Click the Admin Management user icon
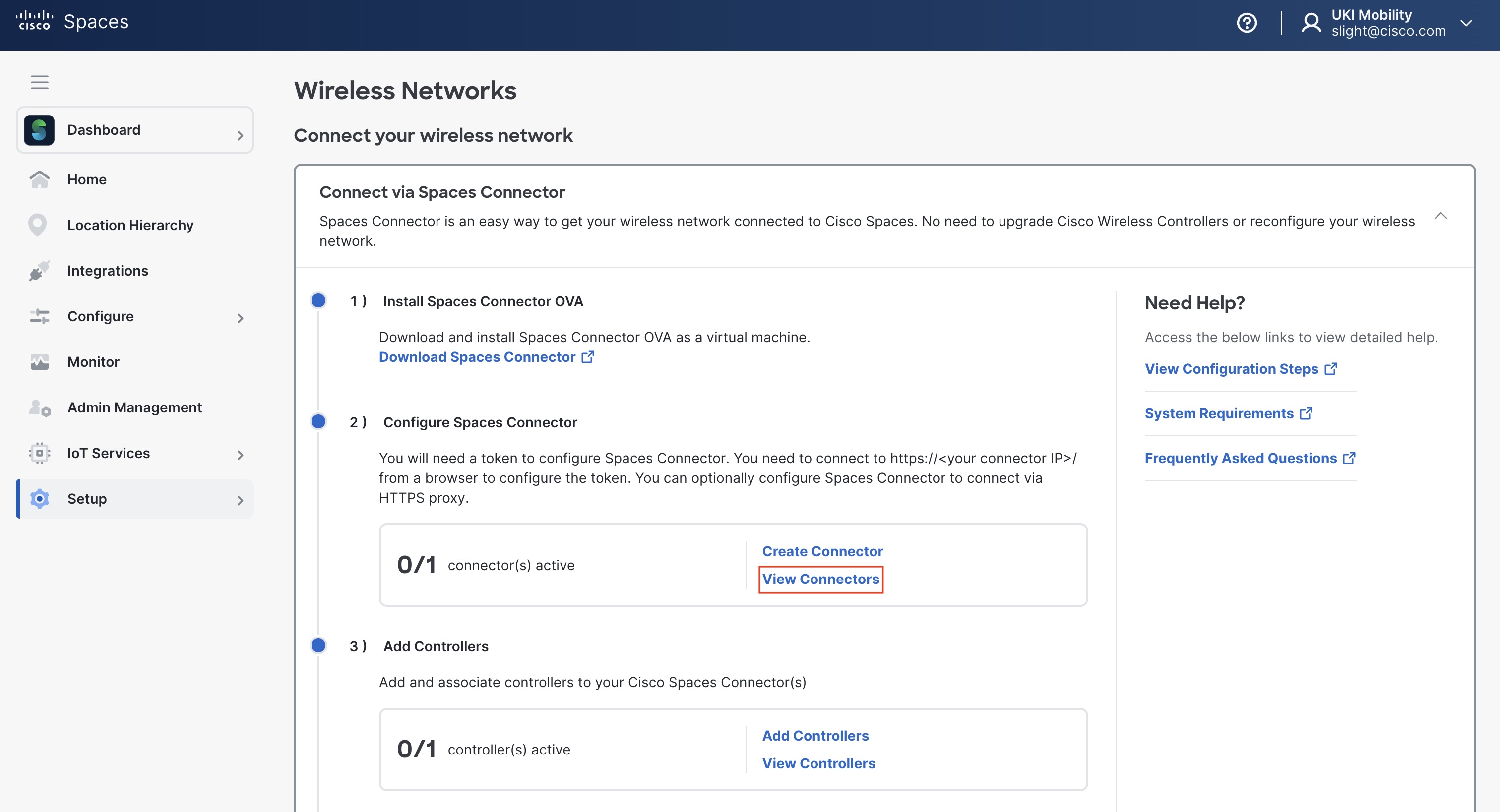 [40, 407]
